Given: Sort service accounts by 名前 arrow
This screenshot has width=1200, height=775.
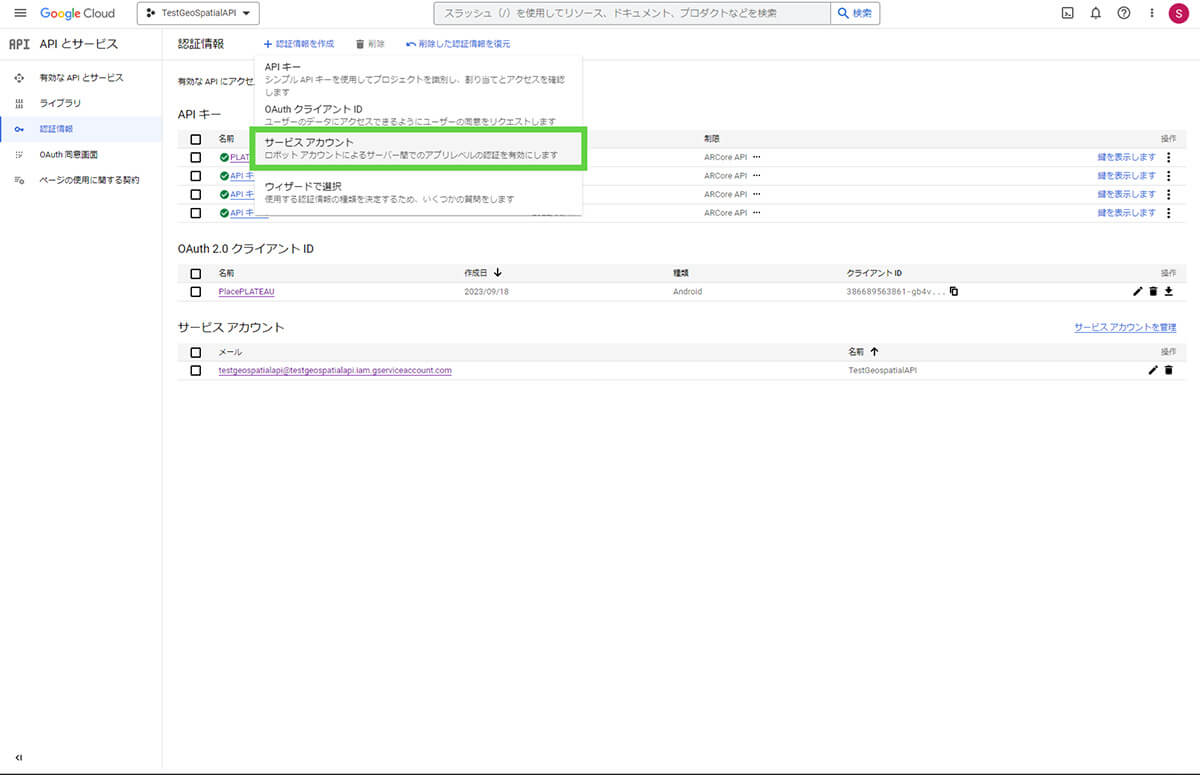Looking at the screenshot, I should tap(874, 352).
